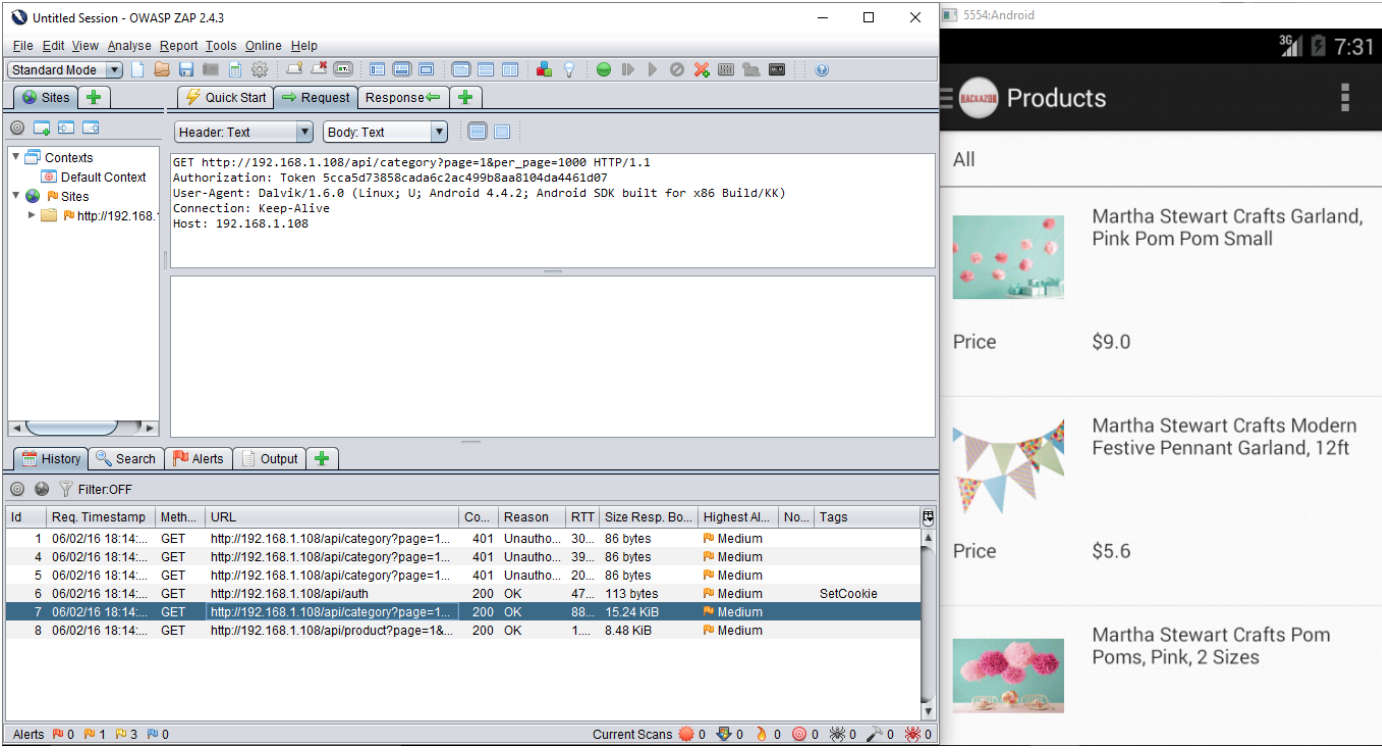Switch to the Search tab
The height and width of the screenshot is (756, 1382).
126,458
